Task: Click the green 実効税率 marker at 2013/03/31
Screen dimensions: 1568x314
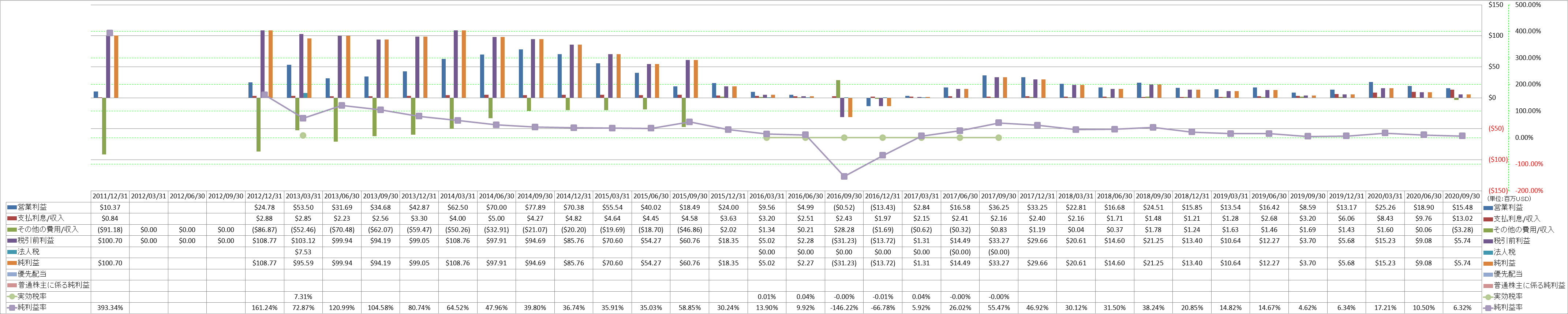Action: (x=303, y=135)
